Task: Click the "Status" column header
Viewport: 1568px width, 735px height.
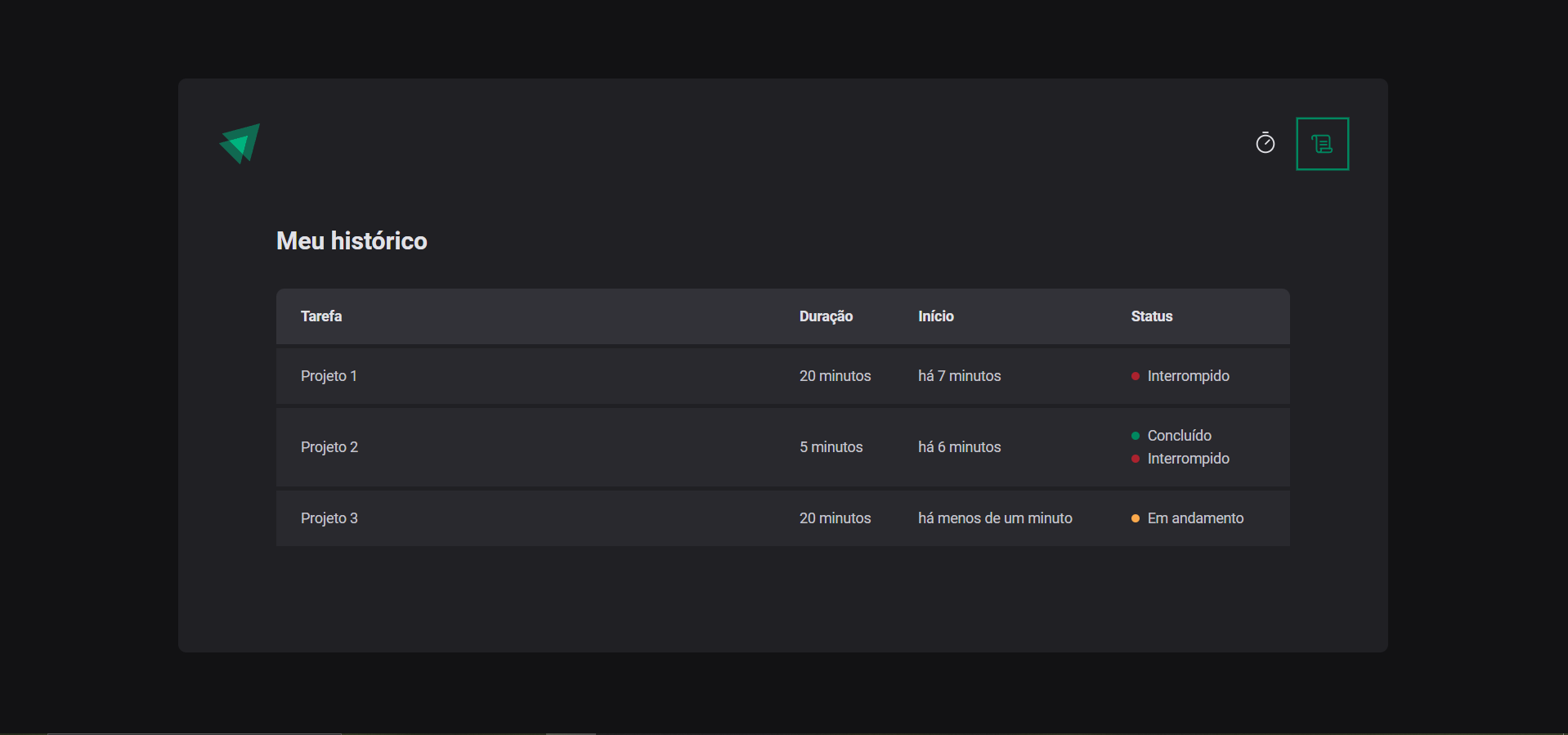Action: tap(1152, 316)
